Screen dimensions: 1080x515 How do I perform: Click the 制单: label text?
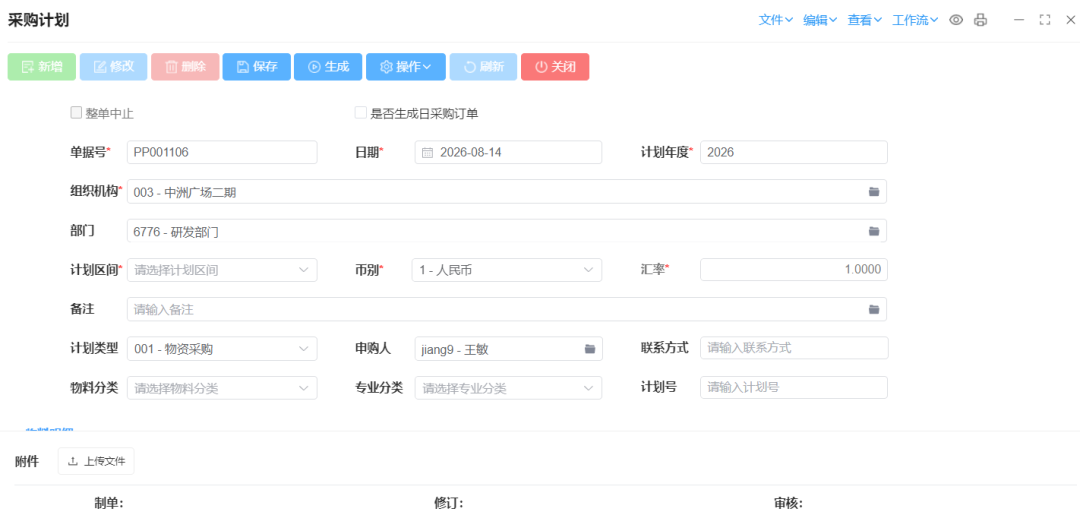[108, 503]
